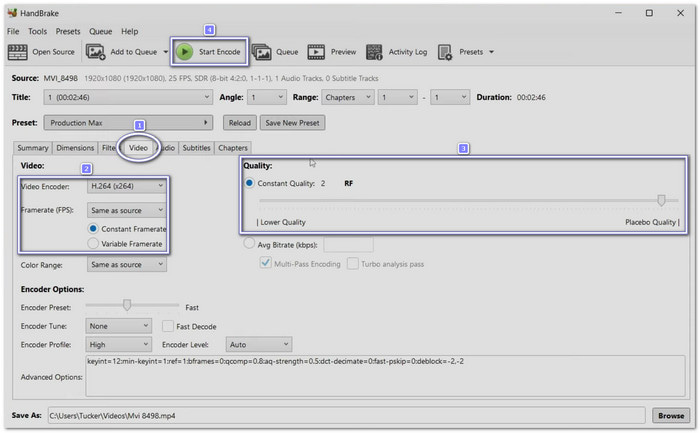Screen dimensions: 700x433
Task: Click the Browse button
Action: 671,415
